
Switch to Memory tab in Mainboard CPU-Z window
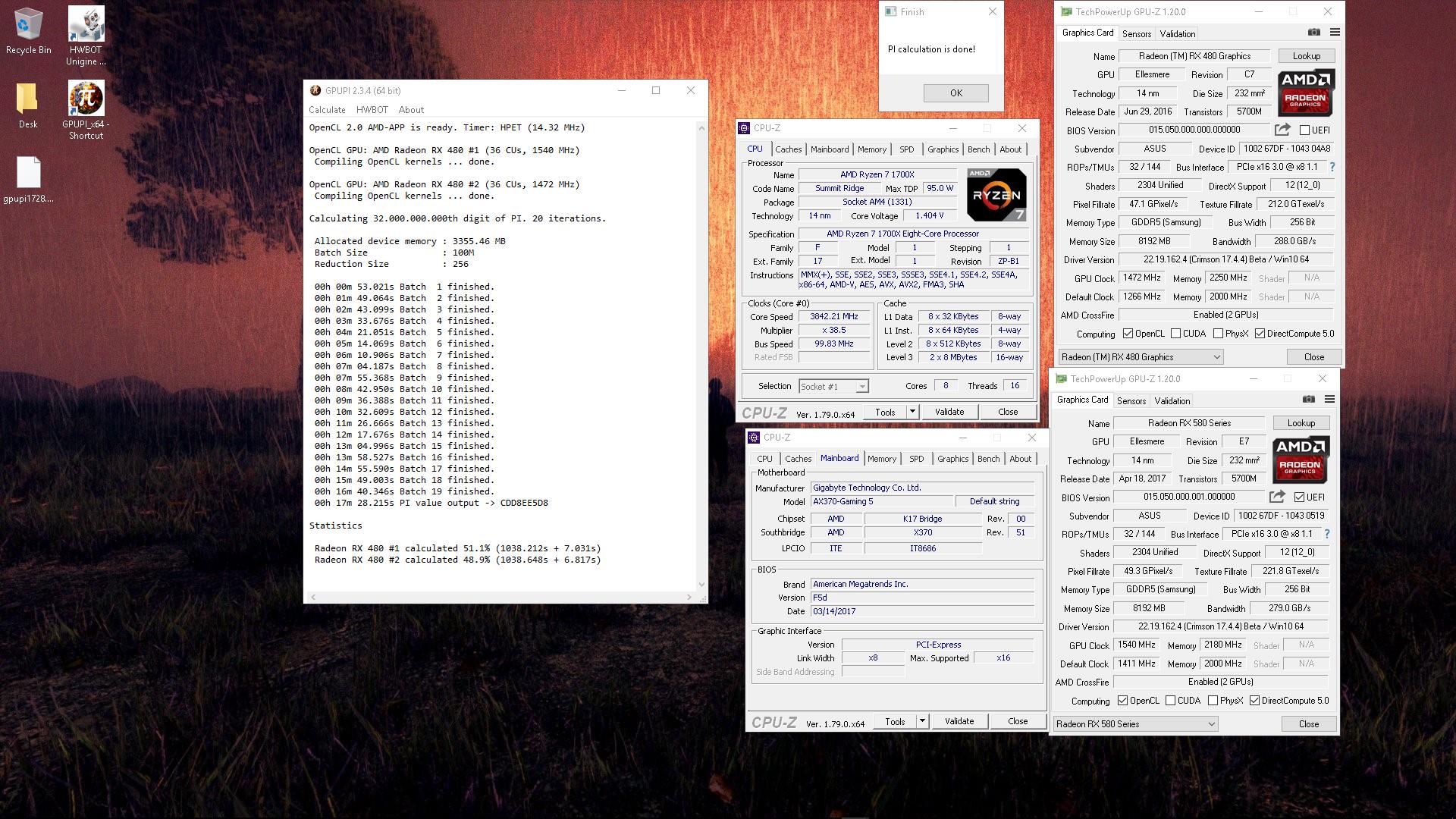[881, 459]
